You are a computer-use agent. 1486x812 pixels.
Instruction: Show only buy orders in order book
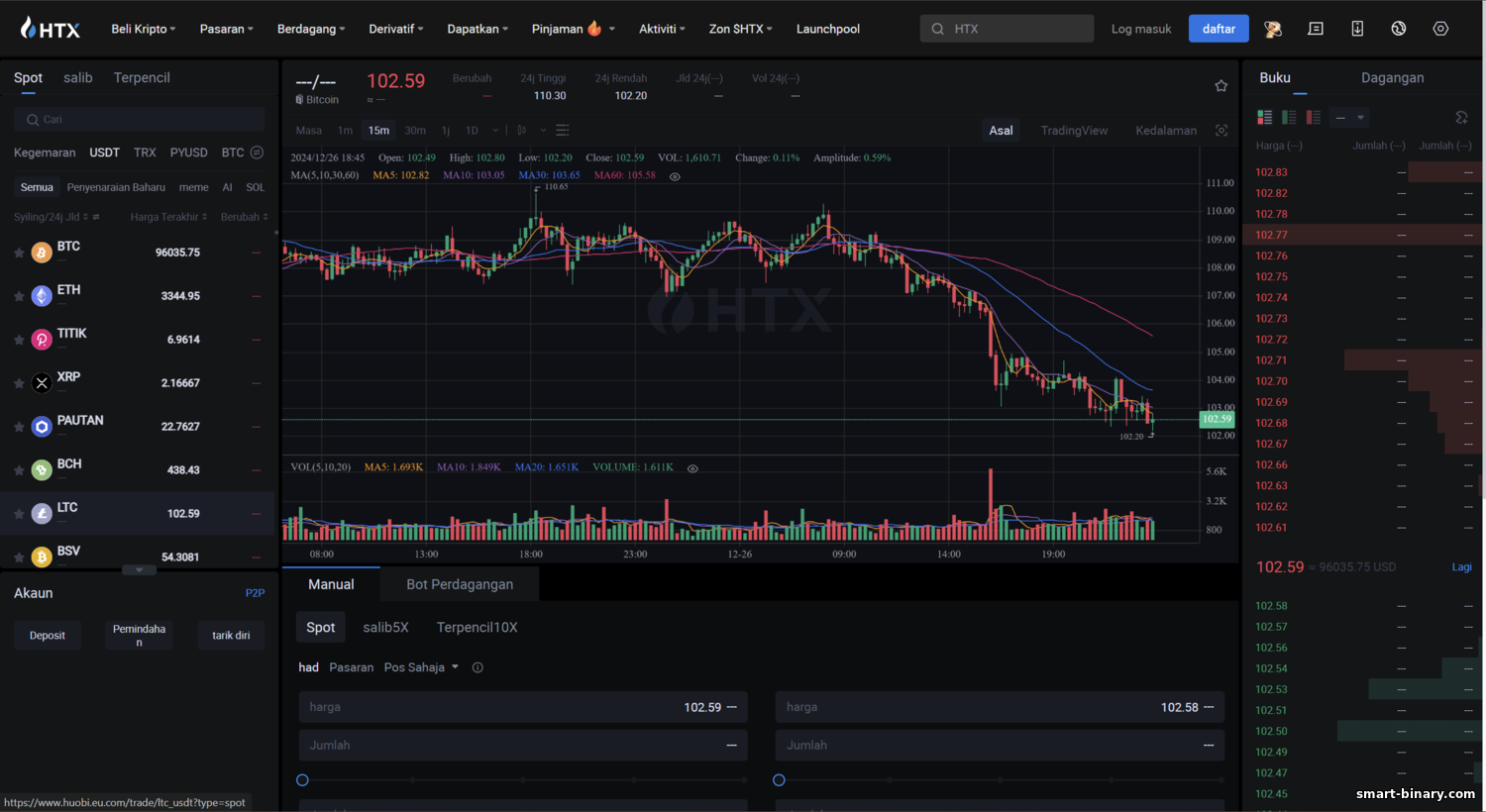[x=1289, y=117]
